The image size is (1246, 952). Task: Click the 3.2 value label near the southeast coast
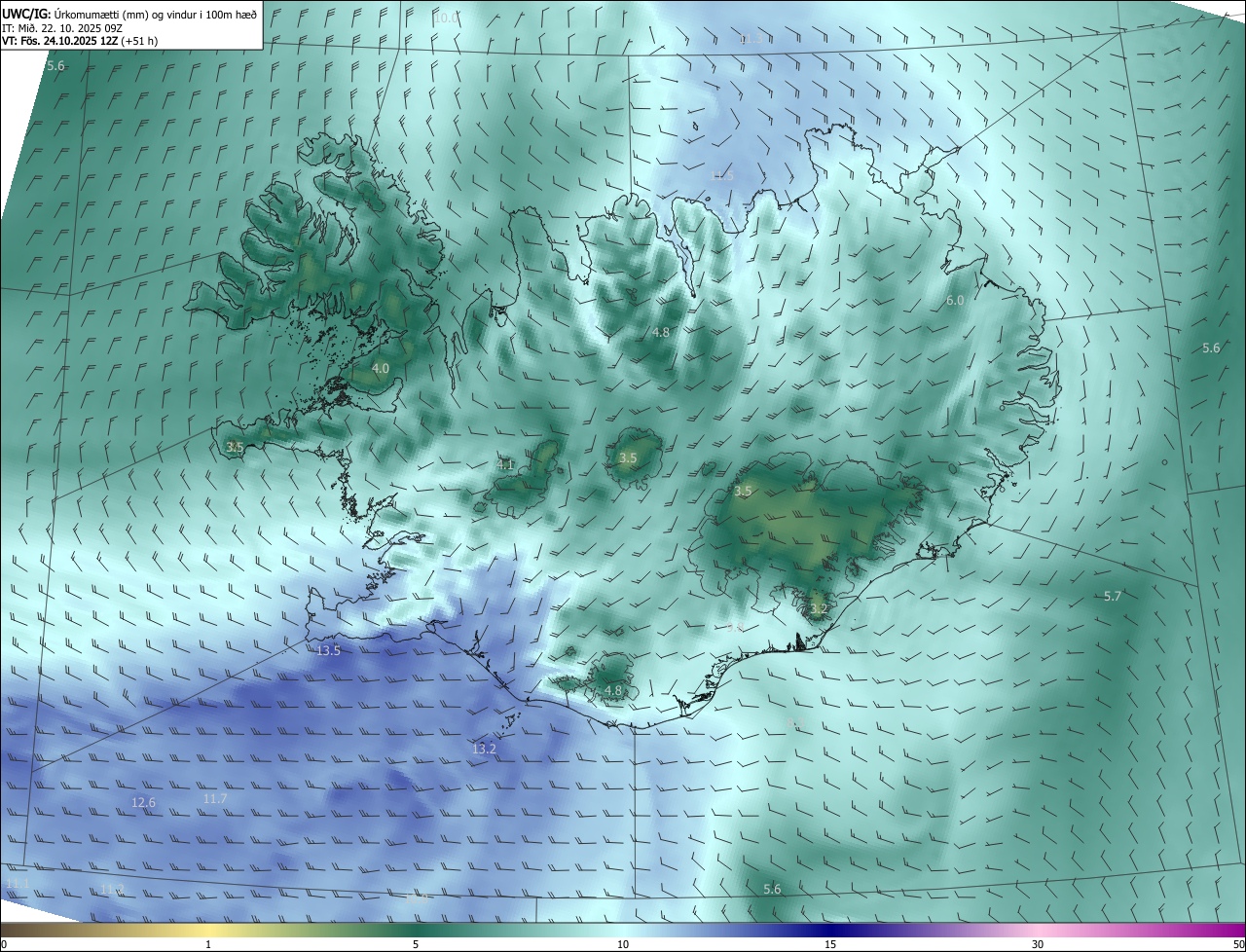pos(819,609)
